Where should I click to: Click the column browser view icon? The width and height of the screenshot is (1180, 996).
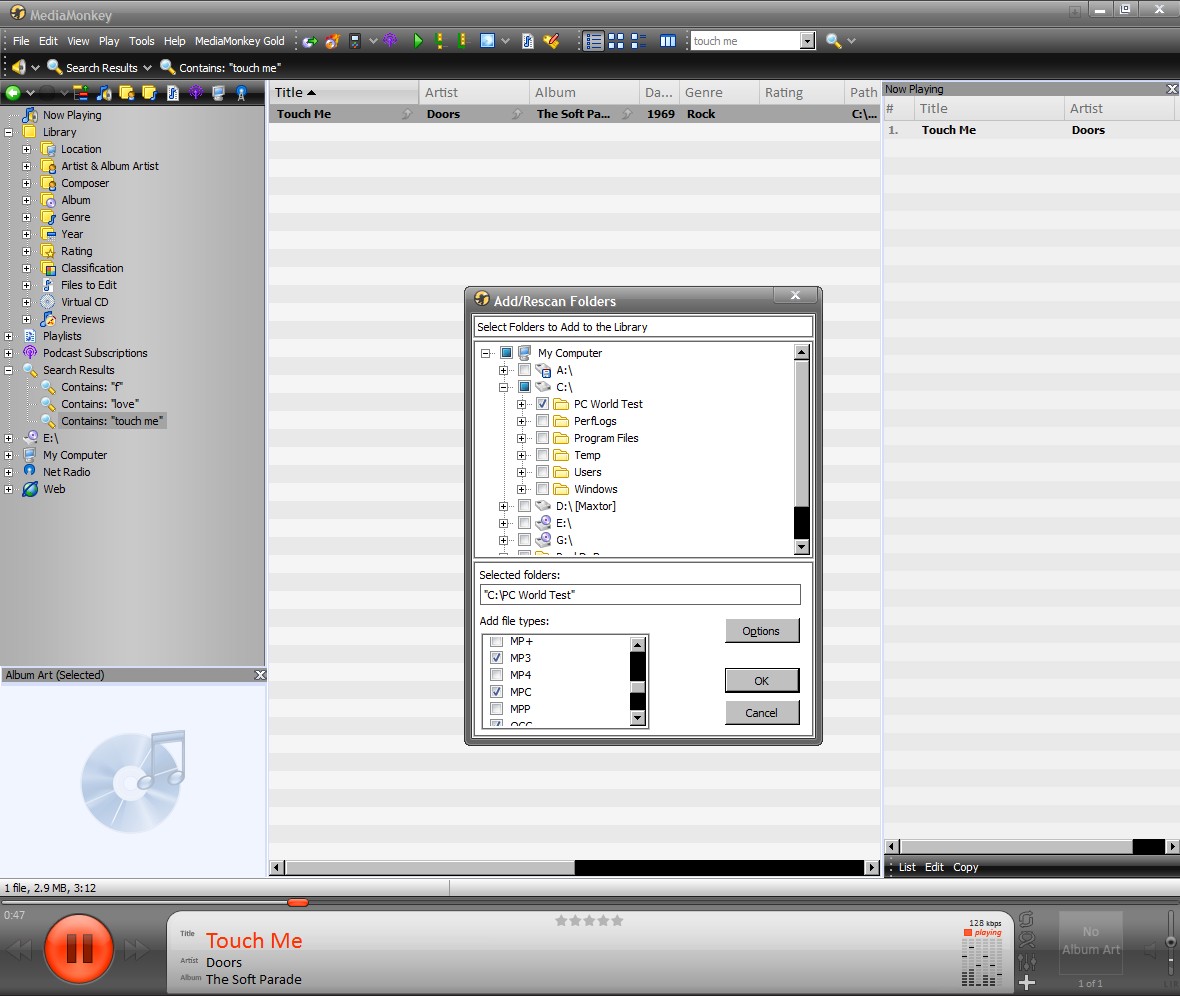(667, 41)
